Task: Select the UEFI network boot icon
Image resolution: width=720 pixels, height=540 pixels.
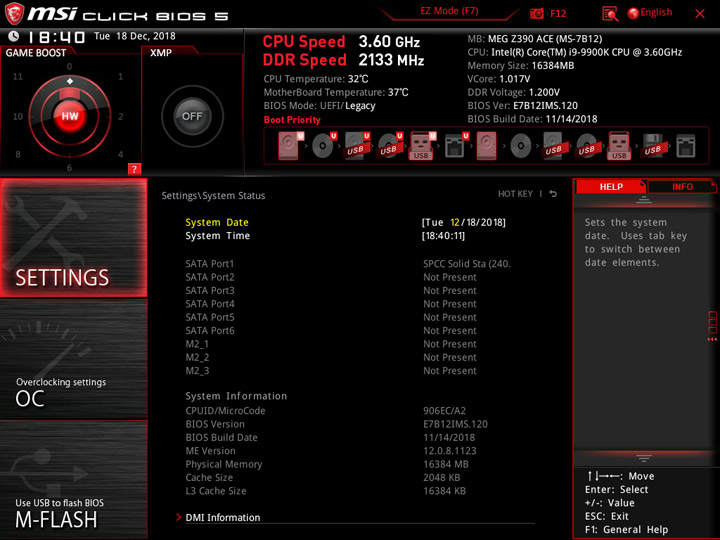Action: 456,146
